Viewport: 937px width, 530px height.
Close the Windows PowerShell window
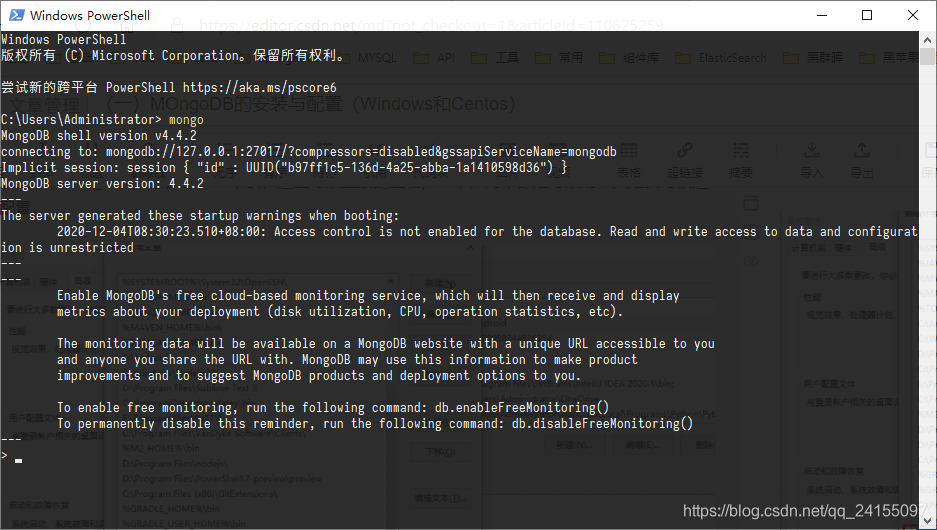click(x=912, y=15)
